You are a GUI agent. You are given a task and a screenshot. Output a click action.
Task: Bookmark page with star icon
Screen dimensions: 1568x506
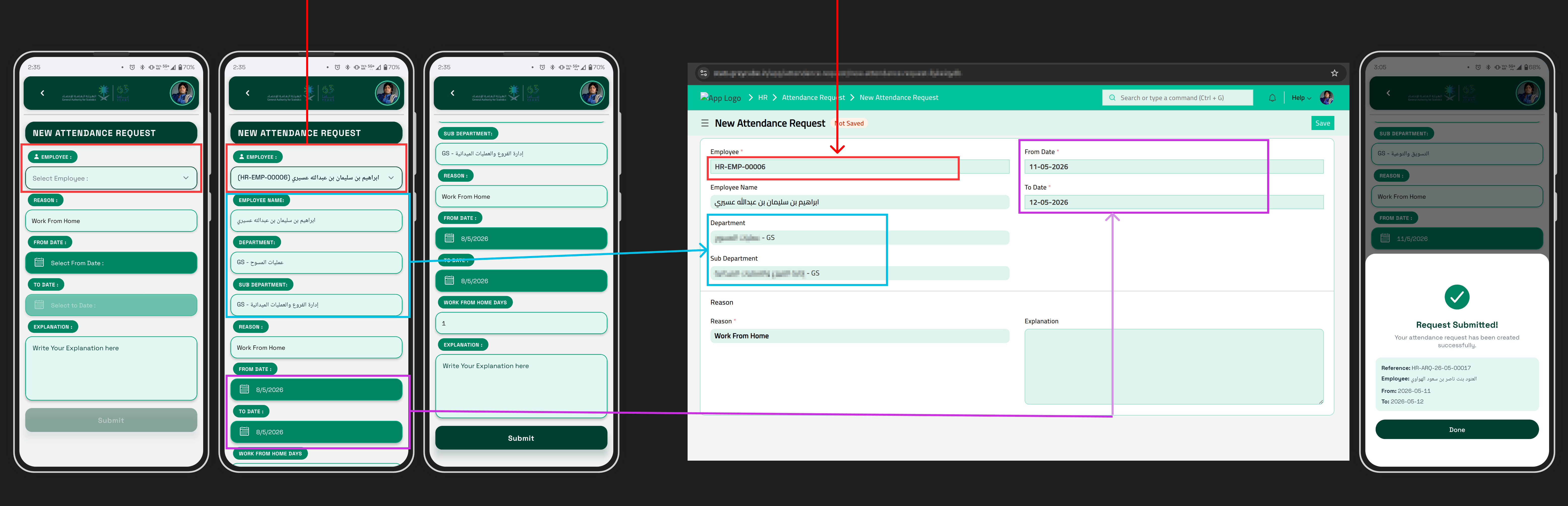point(1334,73)
